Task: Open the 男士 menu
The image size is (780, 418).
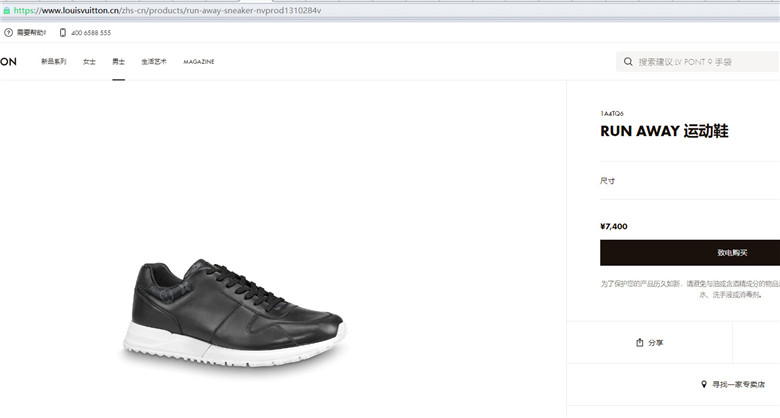Action: pos(118,62)
